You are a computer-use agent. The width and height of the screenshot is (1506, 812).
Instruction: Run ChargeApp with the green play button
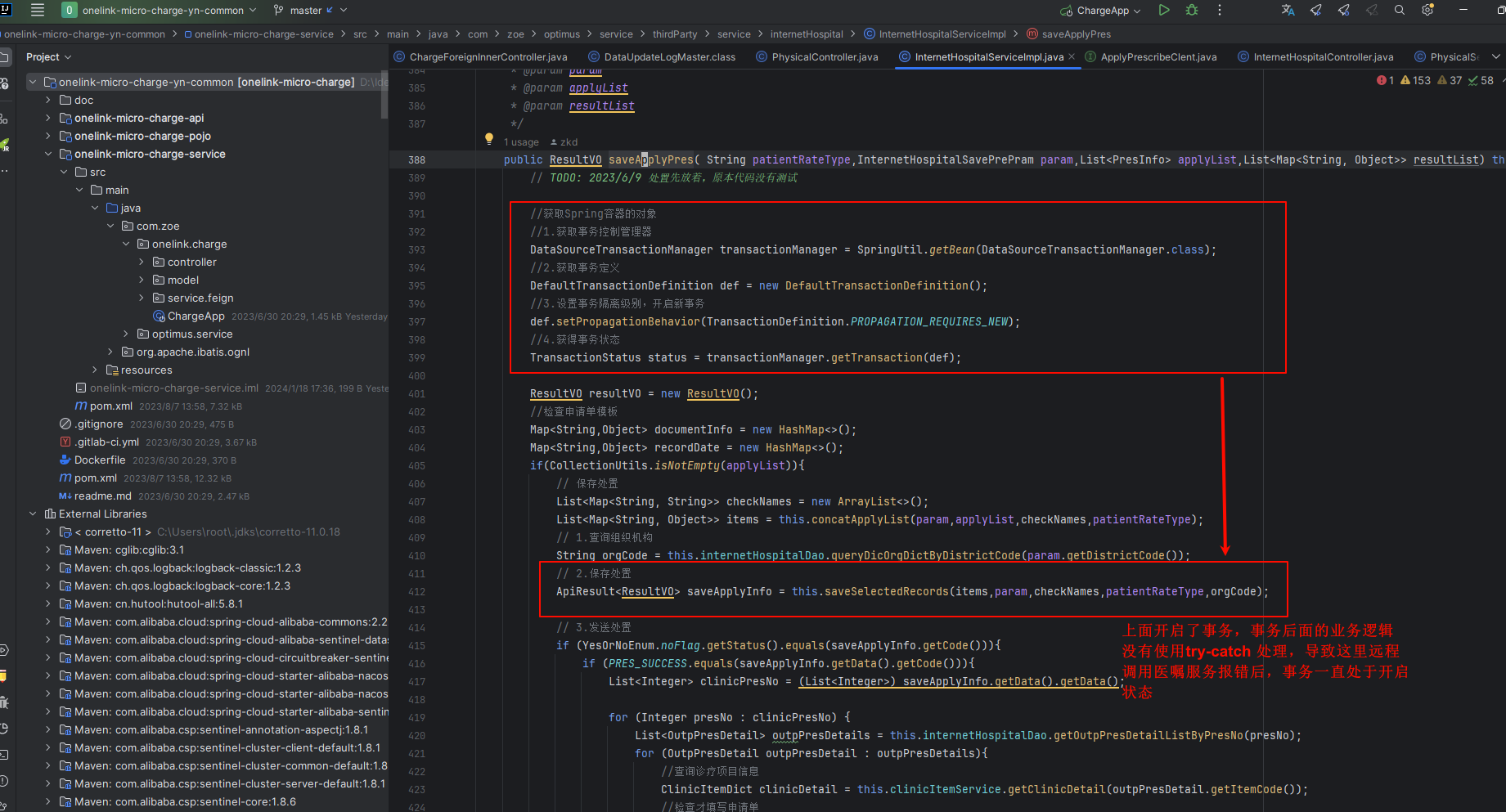1163,10
